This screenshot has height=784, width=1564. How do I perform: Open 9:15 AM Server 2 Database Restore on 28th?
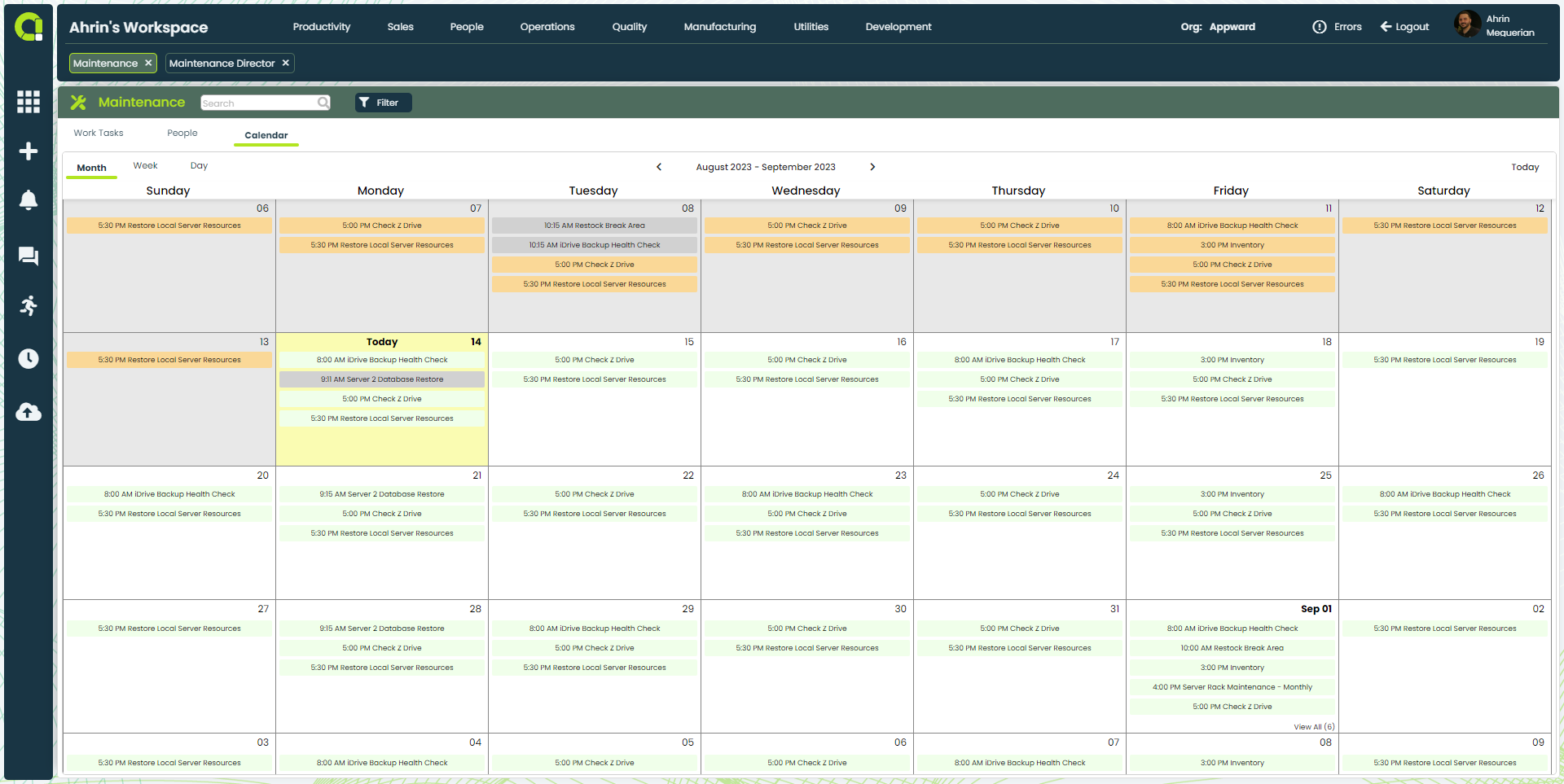[x=382, y=629]
